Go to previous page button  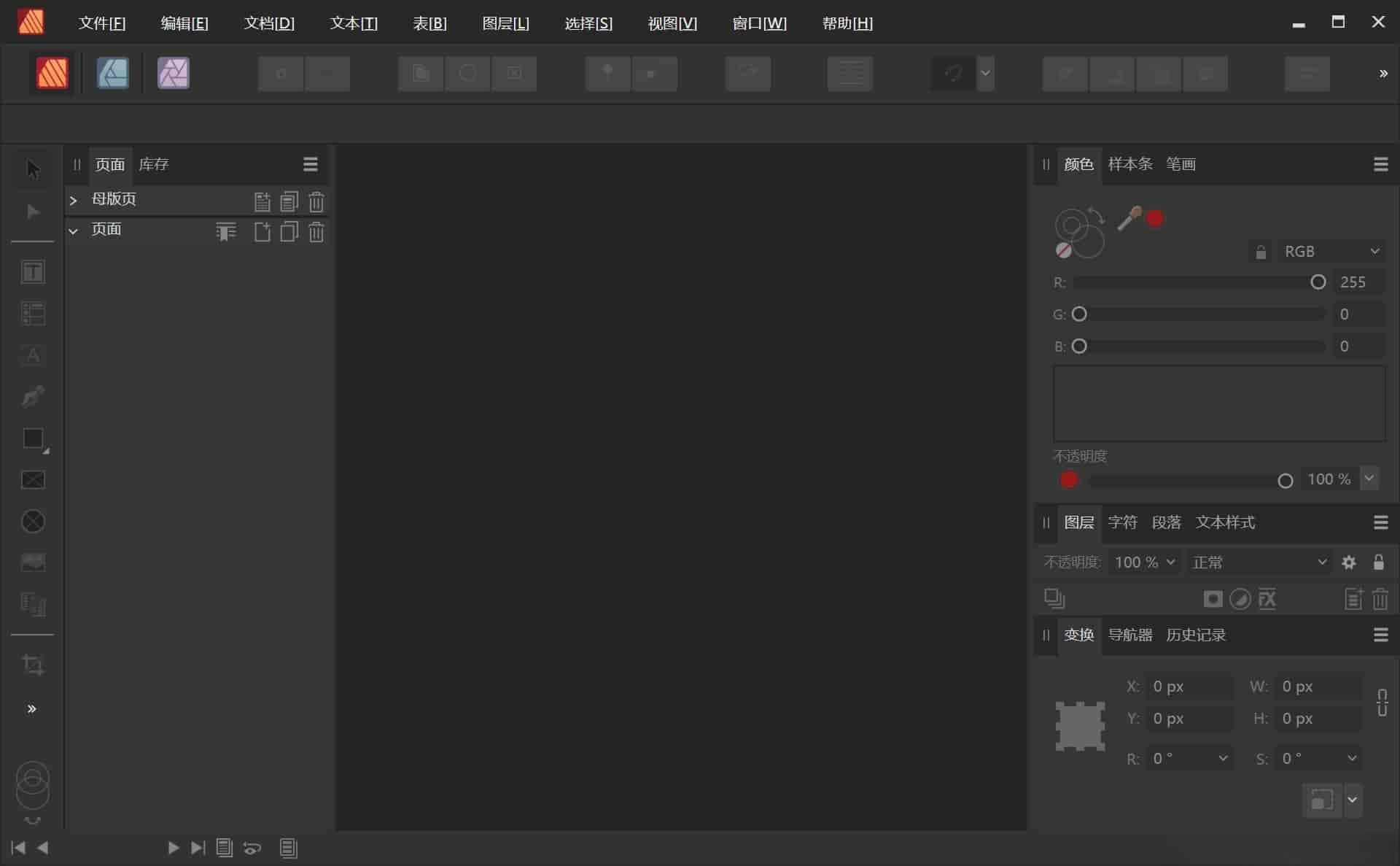click(x=43, y=848)
